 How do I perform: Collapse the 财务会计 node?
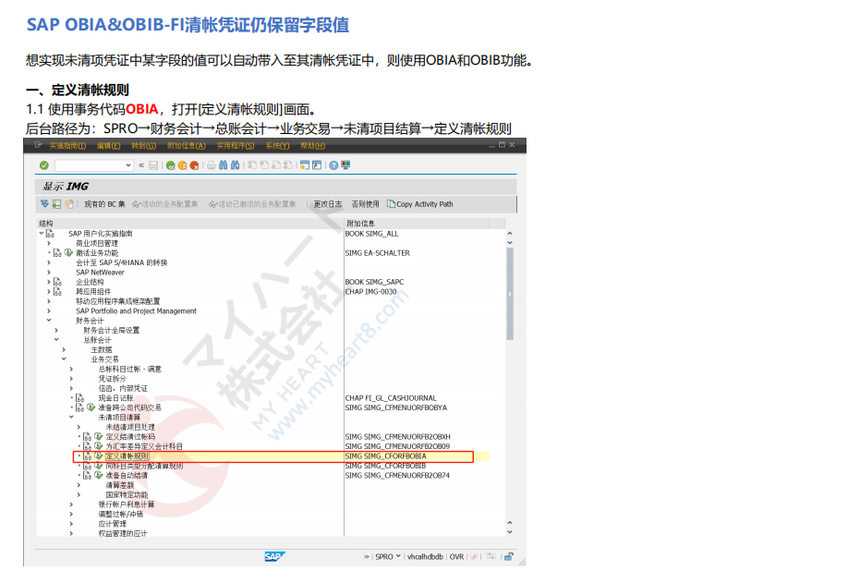49,320
